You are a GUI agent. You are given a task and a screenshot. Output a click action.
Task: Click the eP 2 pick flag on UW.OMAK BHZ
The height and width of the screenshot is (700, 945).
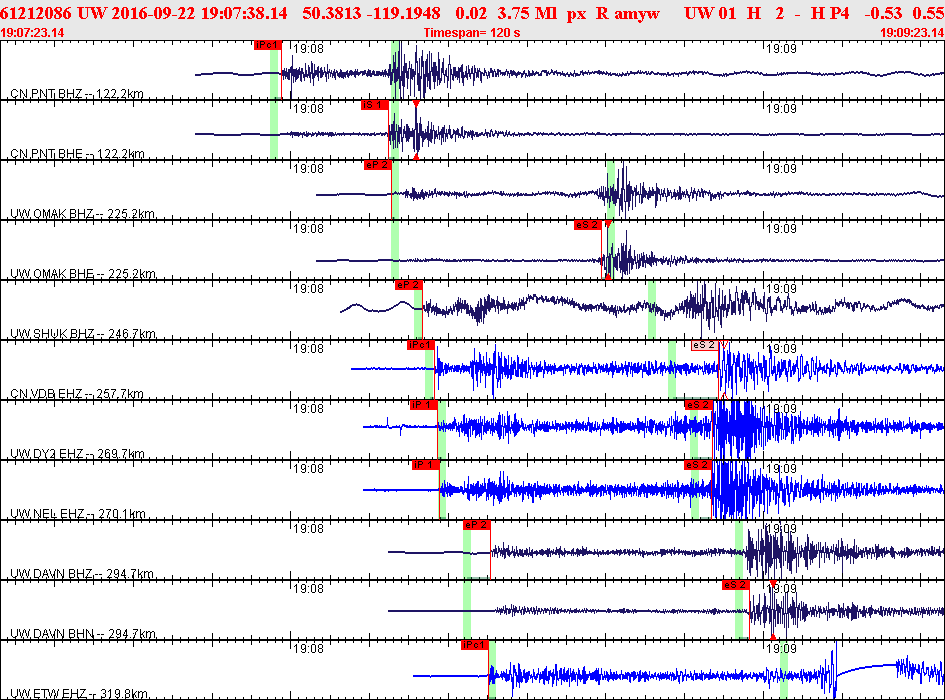378,165
